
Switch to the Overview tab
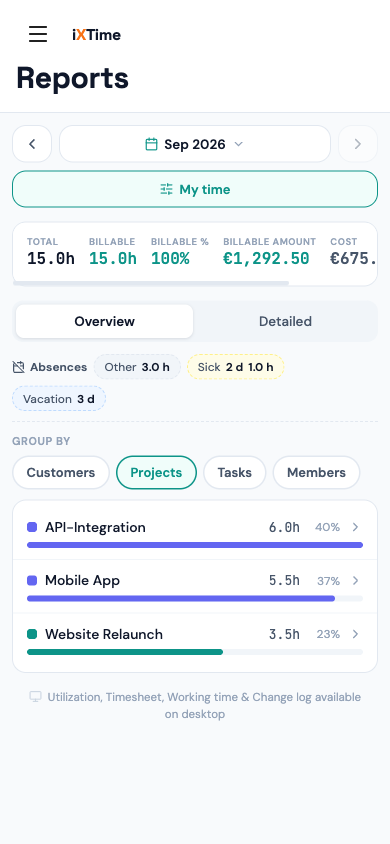pyautogui.click(x=104, y=321)
